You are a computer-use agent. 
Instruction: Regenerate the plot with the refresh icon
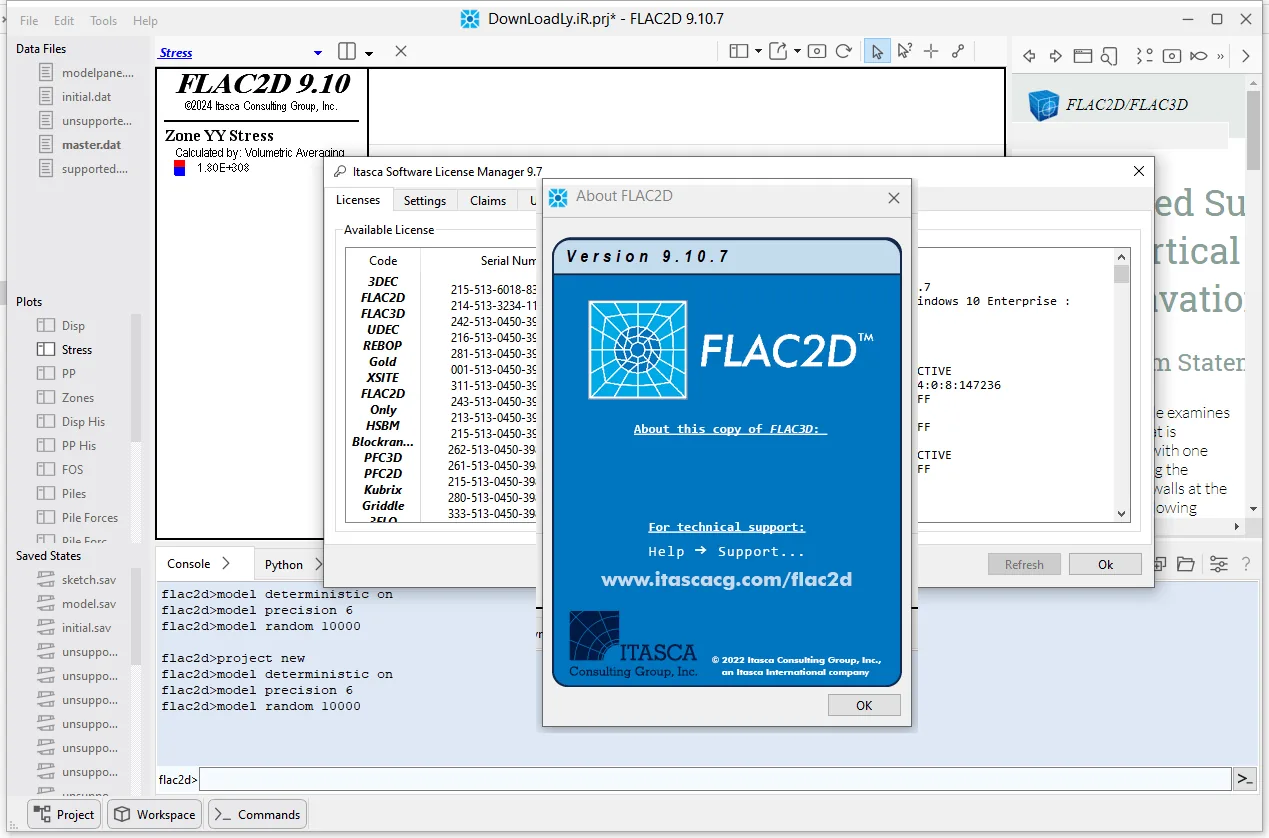(x=844, y=51)
